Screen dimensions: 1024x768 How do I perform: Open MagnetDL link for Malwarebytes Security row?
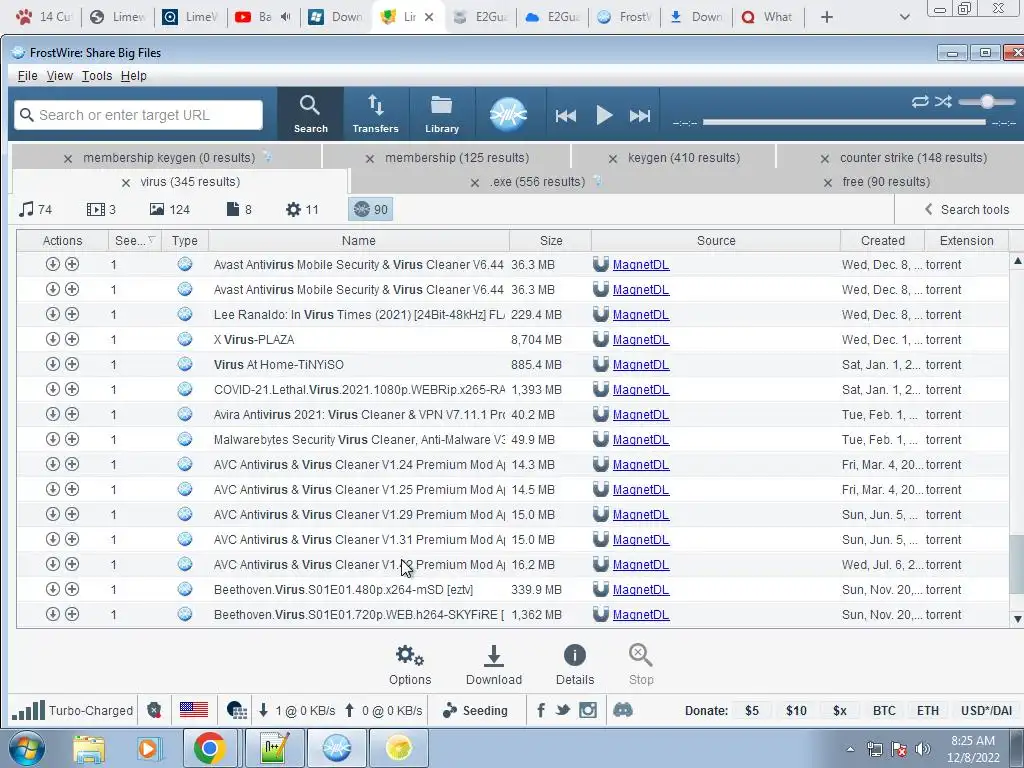tap(641, 440)
